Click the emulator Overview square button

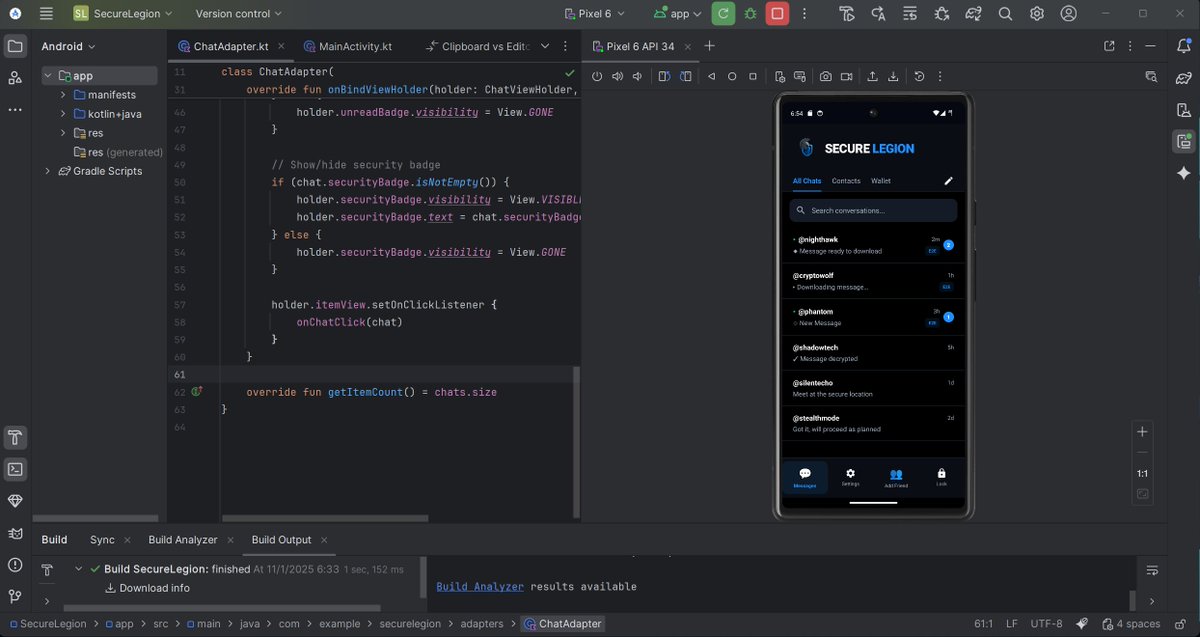(x=753, y=76)
